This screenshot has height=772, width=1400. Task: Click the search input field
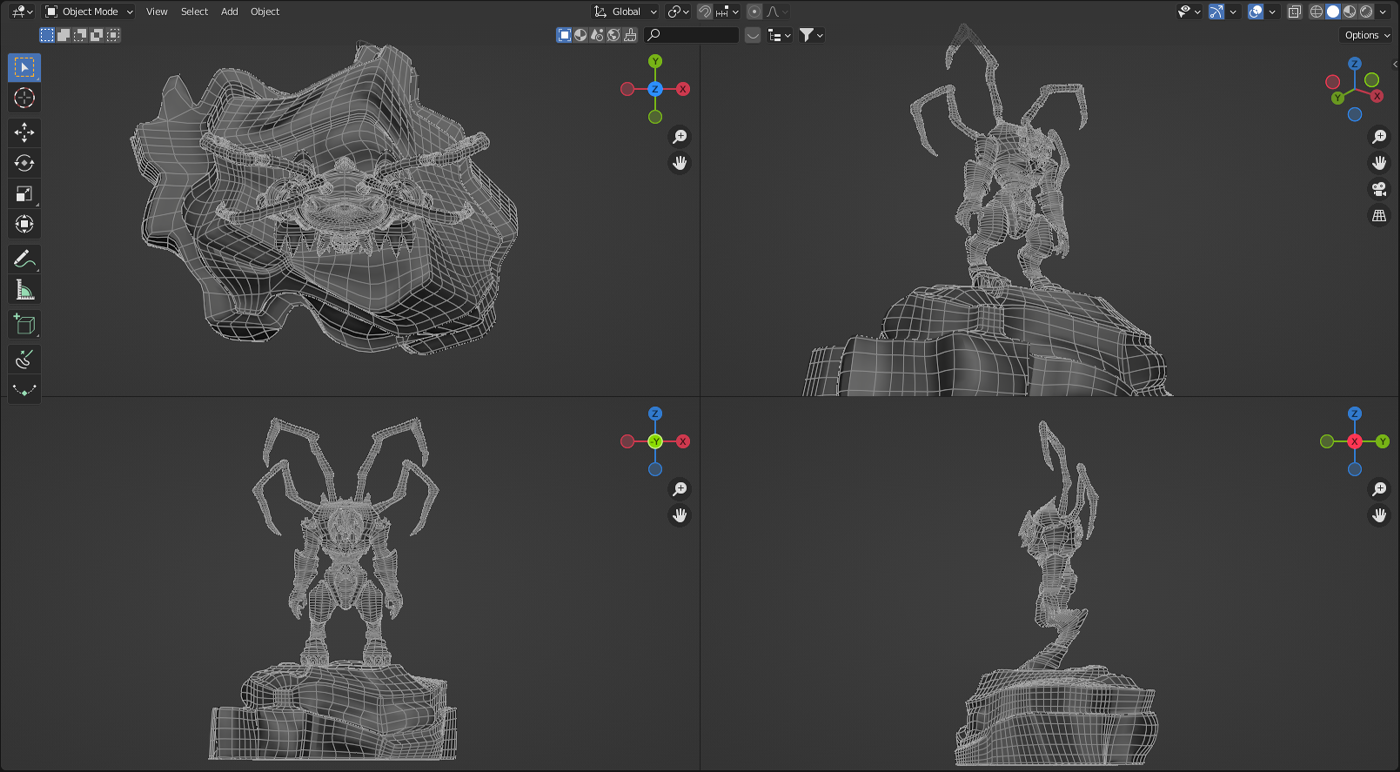click(x=692, y=35)
